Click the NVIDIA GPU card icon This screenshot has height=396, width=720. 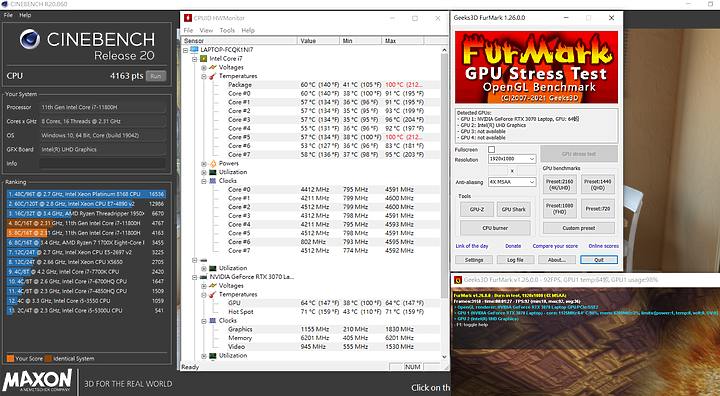pos(203,277)
